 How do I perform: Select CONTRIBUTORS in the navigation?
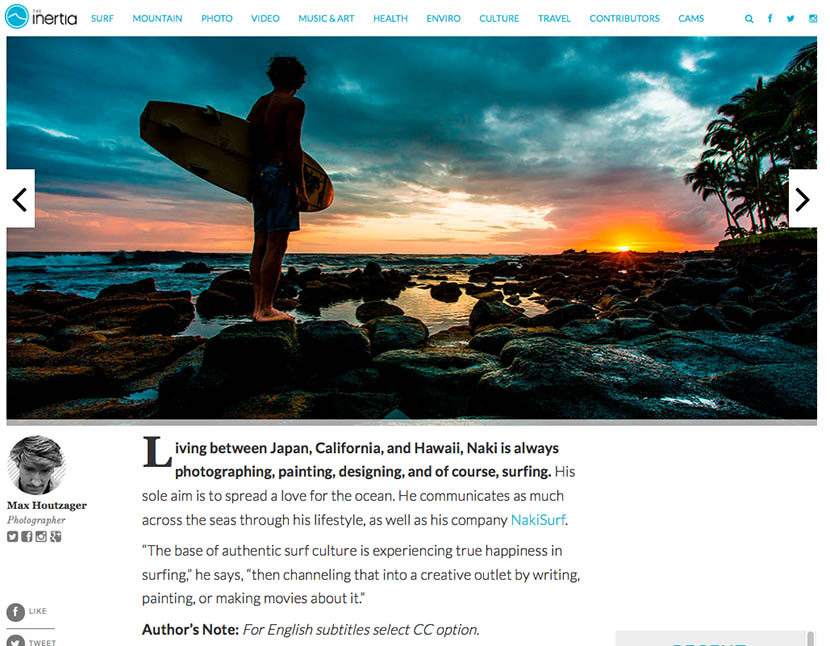coord(625,19)
